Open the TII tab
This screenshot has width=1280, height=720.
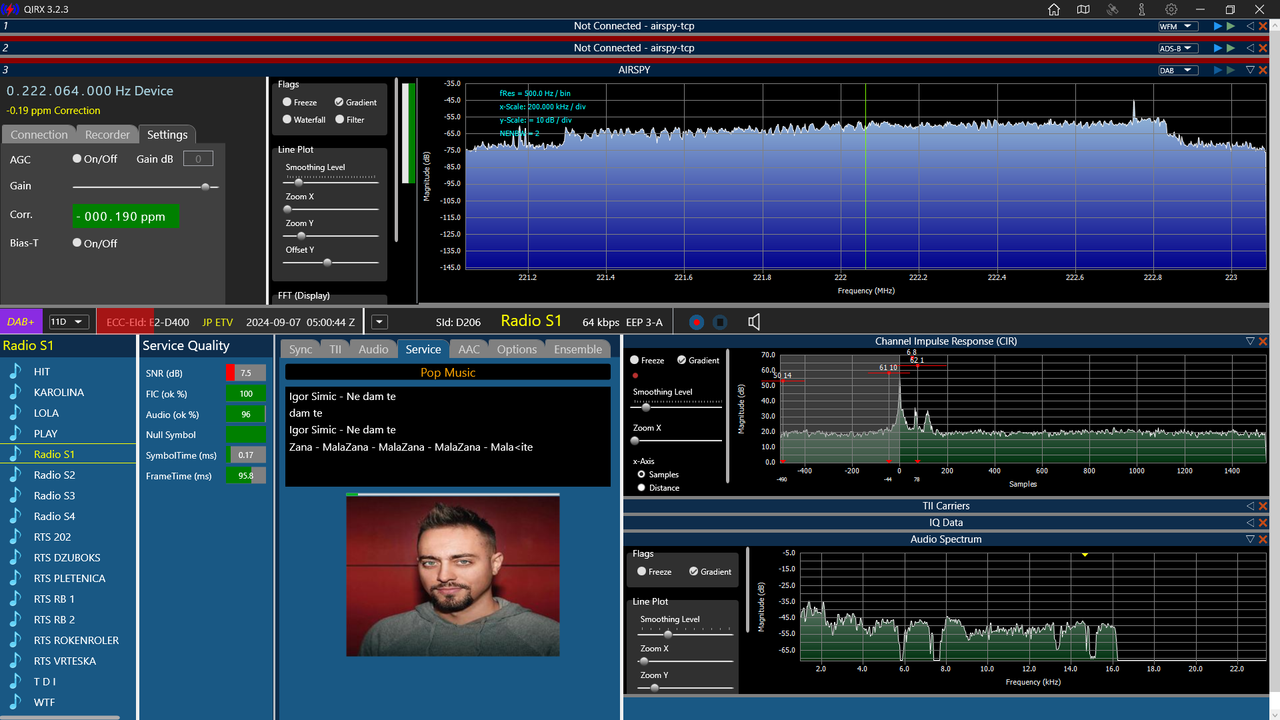click(x=335, y=349)
